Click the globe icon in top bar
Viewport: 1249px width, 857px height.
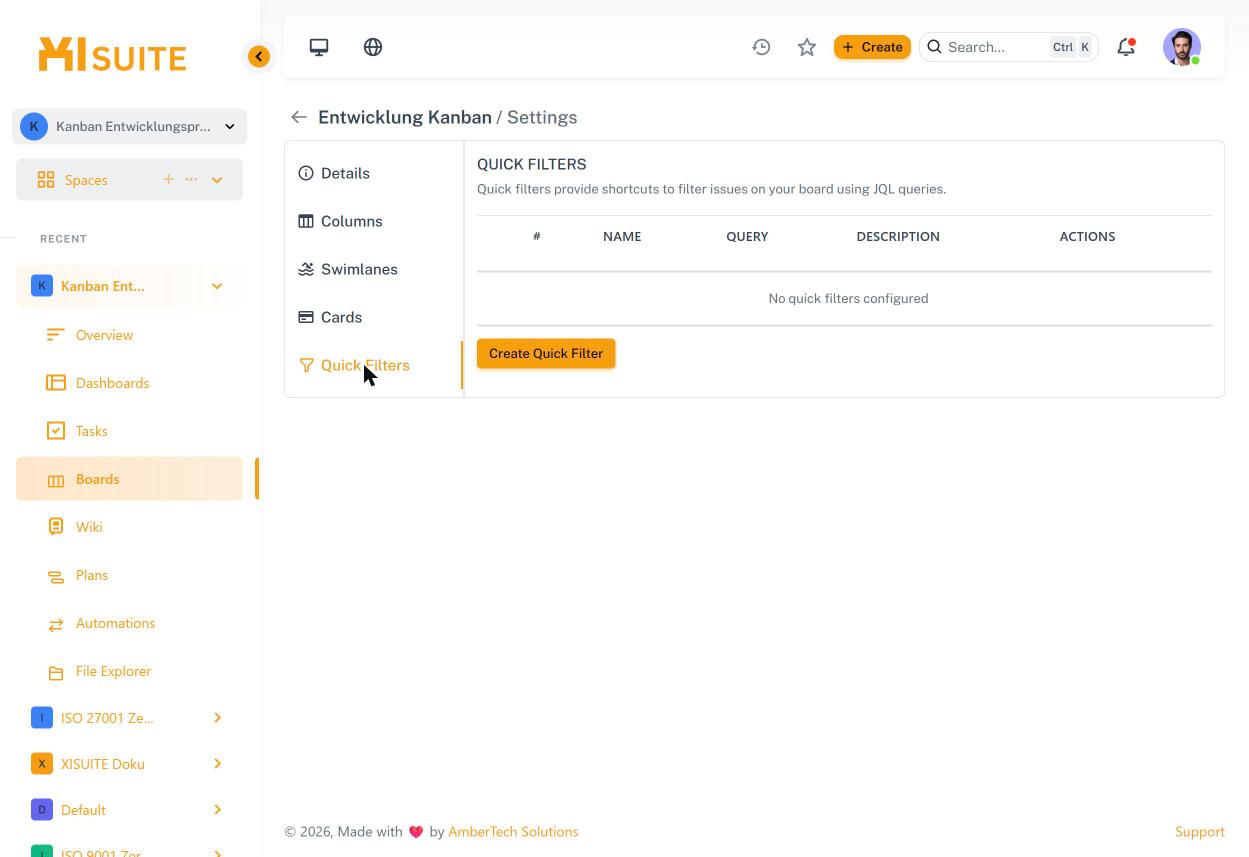[373, 47]
